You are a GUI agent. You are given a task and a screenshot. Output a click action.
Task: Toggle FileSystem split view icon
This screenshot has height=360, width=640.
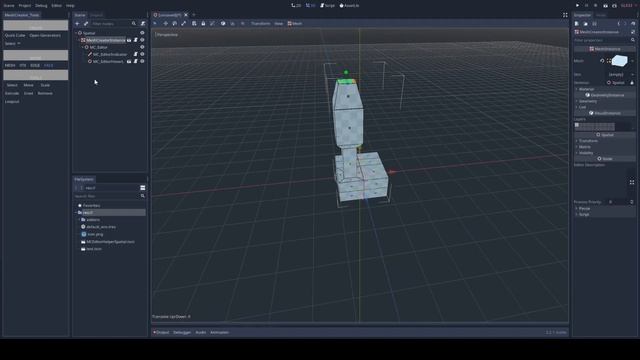[142, 188]
